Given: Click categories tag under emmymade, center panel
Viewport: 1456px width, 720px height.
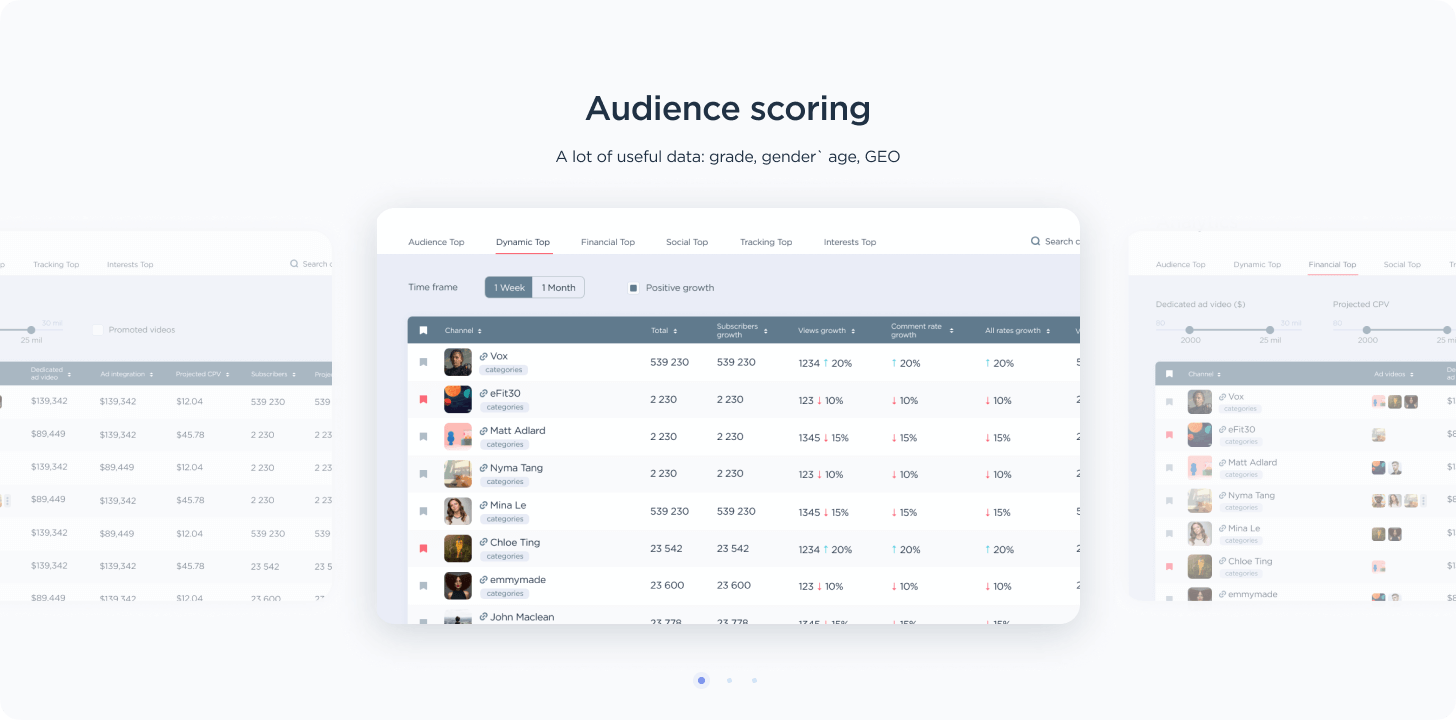Looking at the screenshot, I should point(505,594).
